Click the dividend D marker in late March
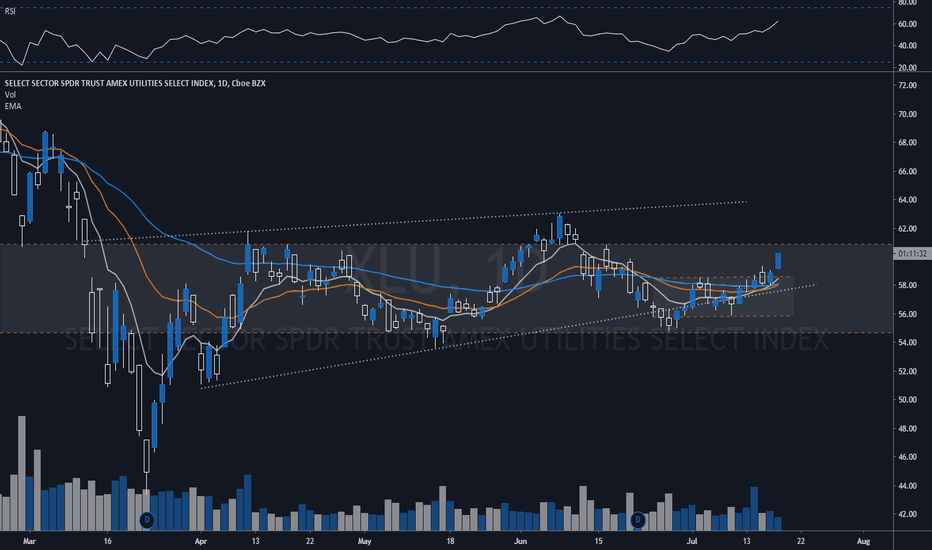932x550 pixels. pos(147,520)
